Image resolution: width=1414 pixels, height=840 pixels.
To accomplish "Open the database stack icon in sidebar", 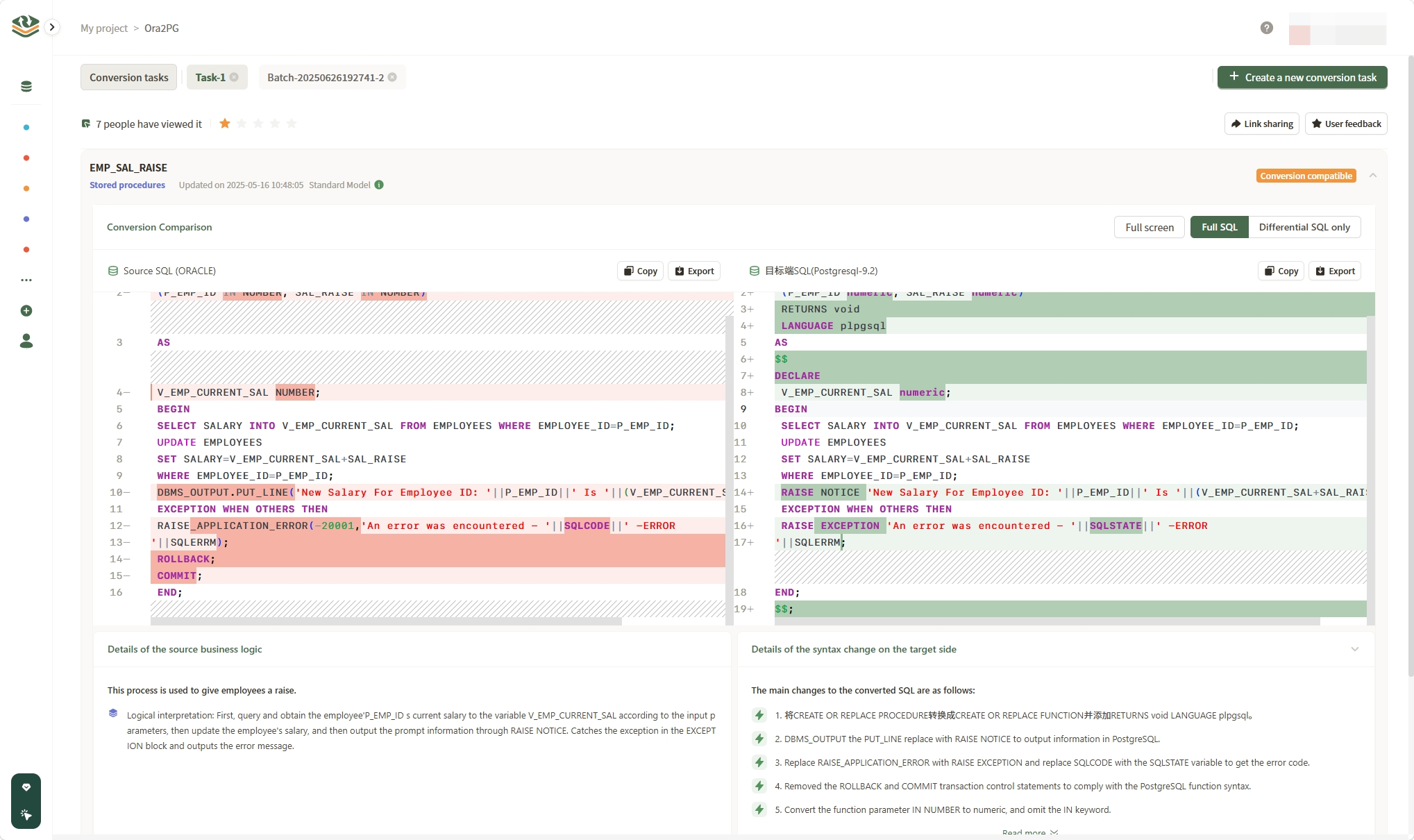I will [x=26, y=86].
